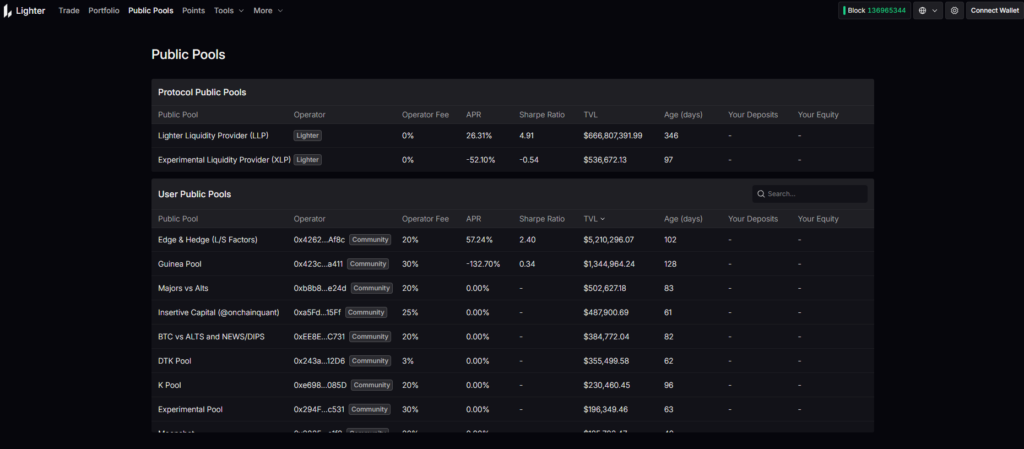
Task: Click the magnifier icon in the search box
Action: point(761,194)
